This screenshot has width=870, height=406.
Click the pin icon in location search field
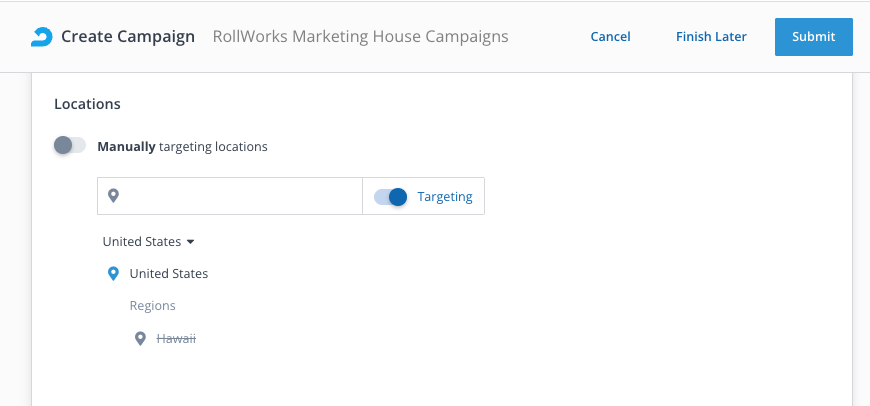point(114,196)
